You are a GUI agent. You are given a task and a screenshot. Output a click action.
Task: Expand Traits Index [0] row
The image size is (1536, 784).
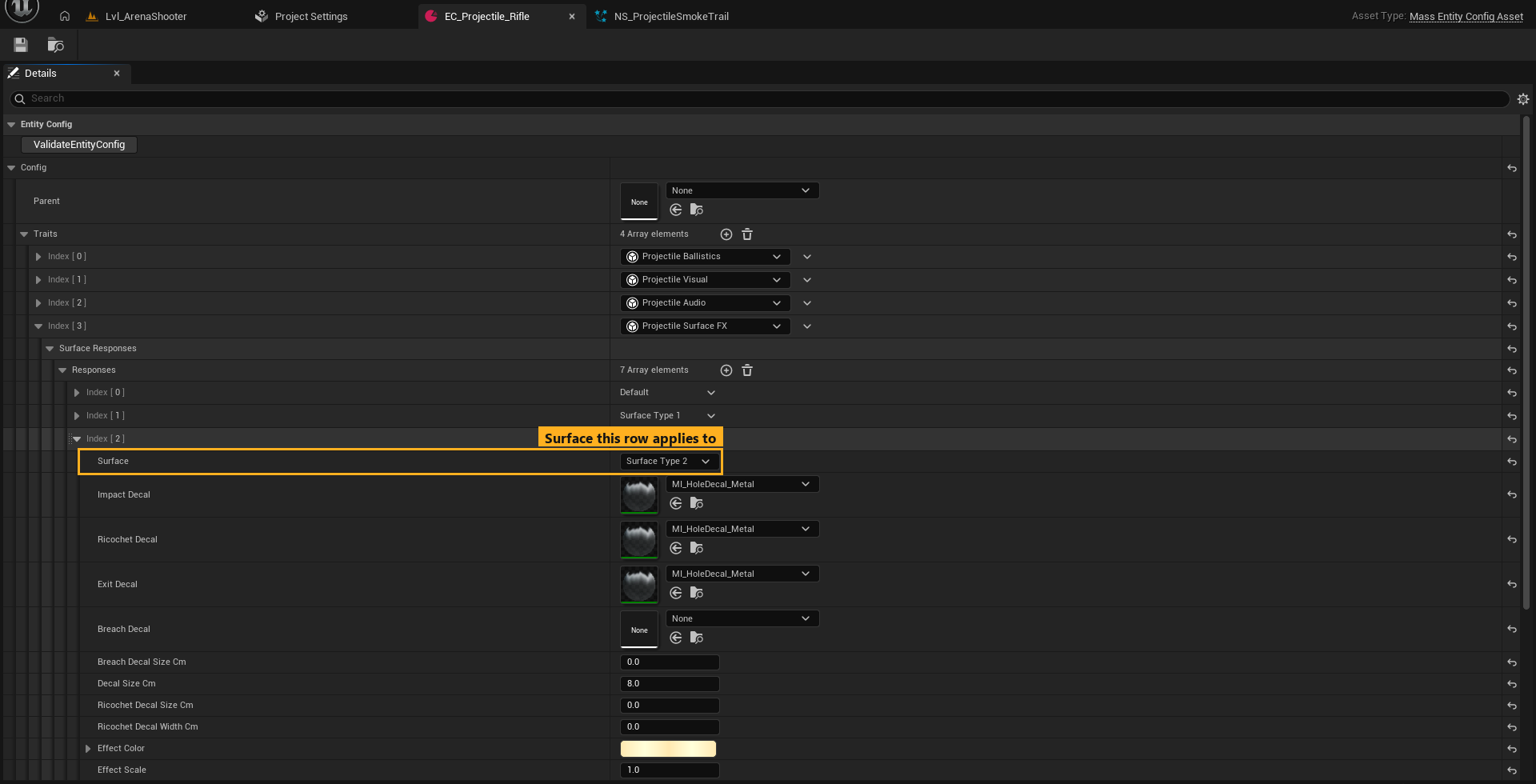click(x=38, y=257)
